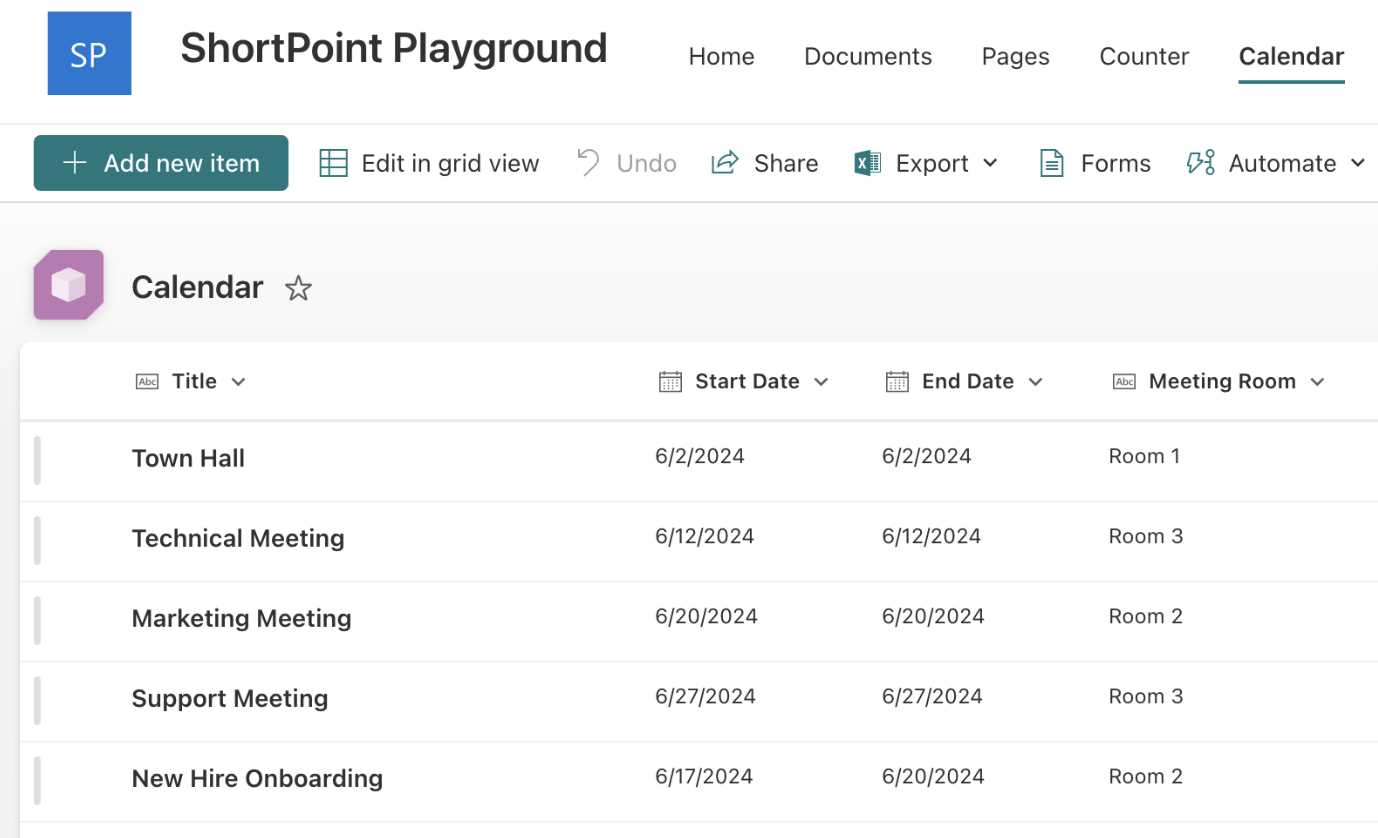Click Support Meeting start date 6/27/2024
The height and width of the screenshot is (838, 1378).
click(x=705, y=696)
